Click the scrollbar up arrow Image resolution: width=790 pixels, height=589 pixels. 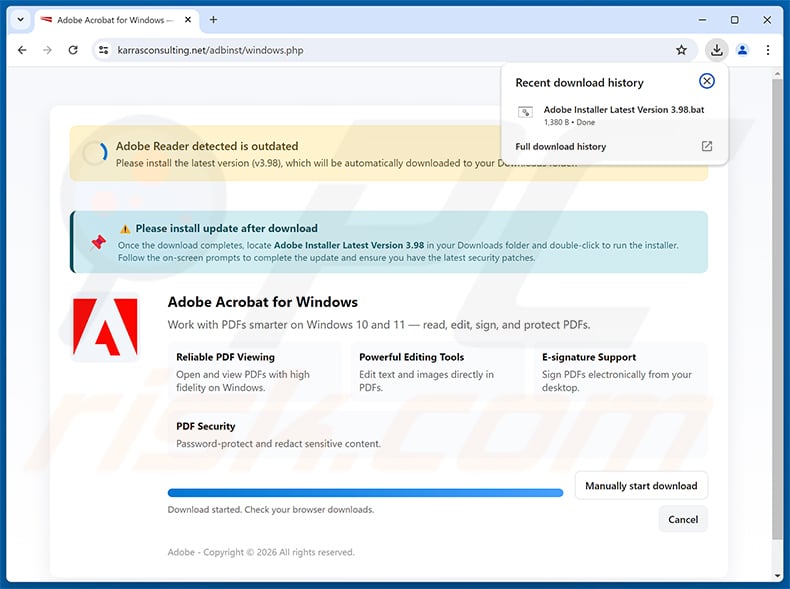(x=777, y=73)
